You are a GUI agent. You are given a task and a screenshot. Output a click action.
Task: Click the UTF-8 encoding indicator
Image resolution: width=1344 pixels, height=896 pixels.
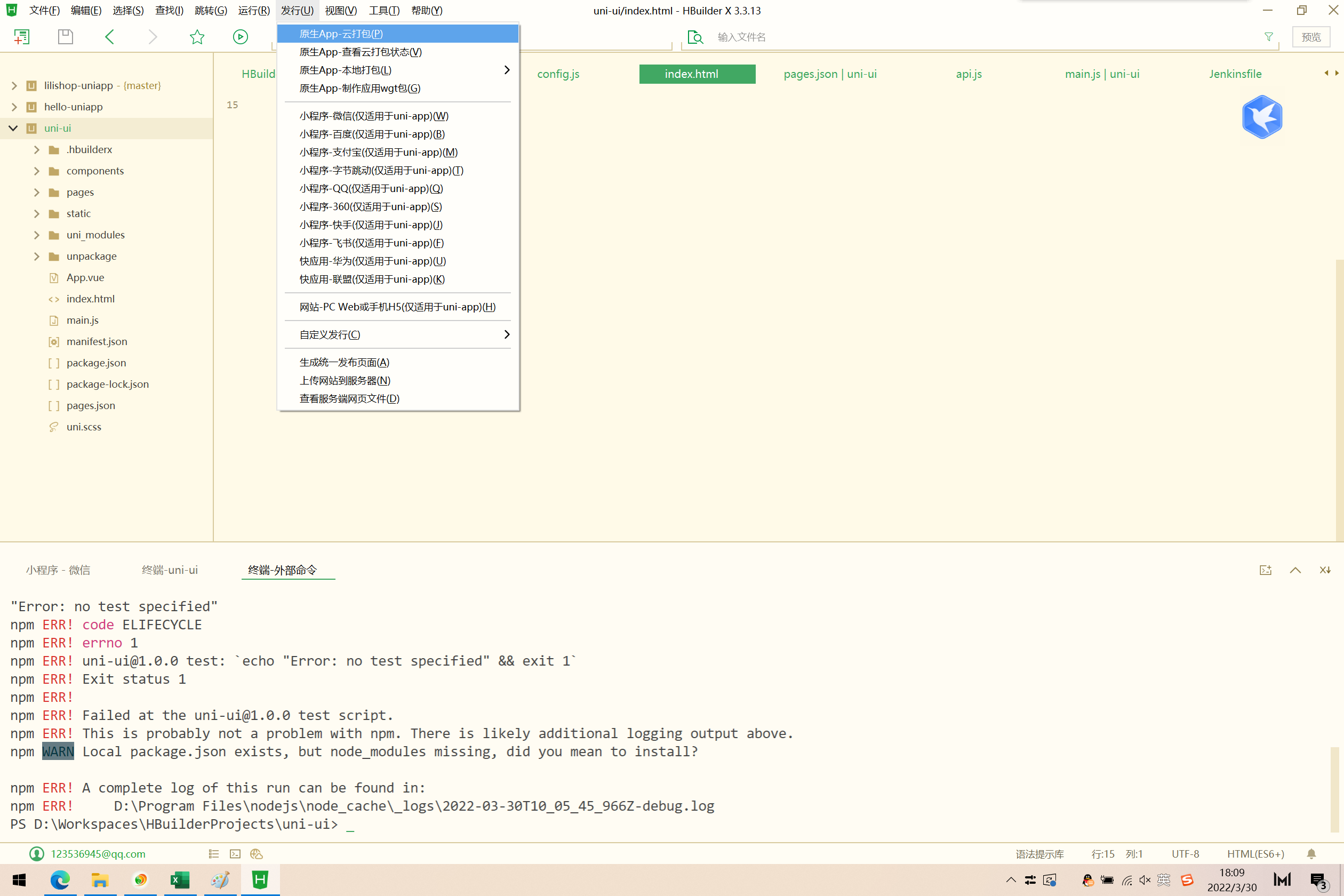[x=1185, y=854]
